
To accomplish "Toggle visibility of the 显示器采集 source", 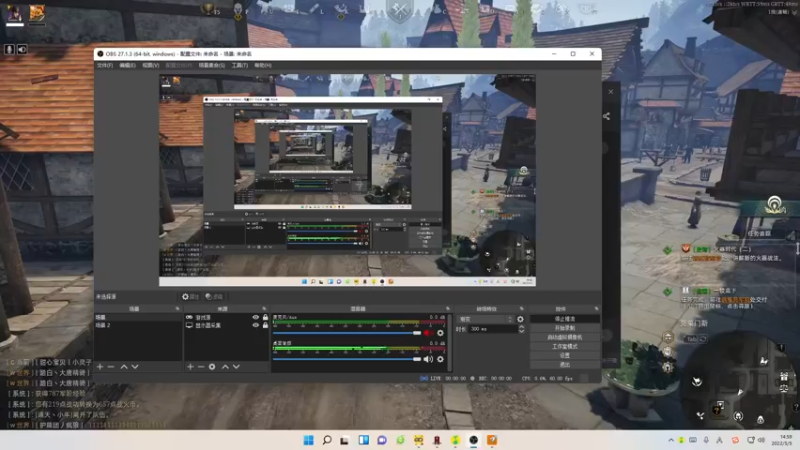I will [x=256, y=325].
